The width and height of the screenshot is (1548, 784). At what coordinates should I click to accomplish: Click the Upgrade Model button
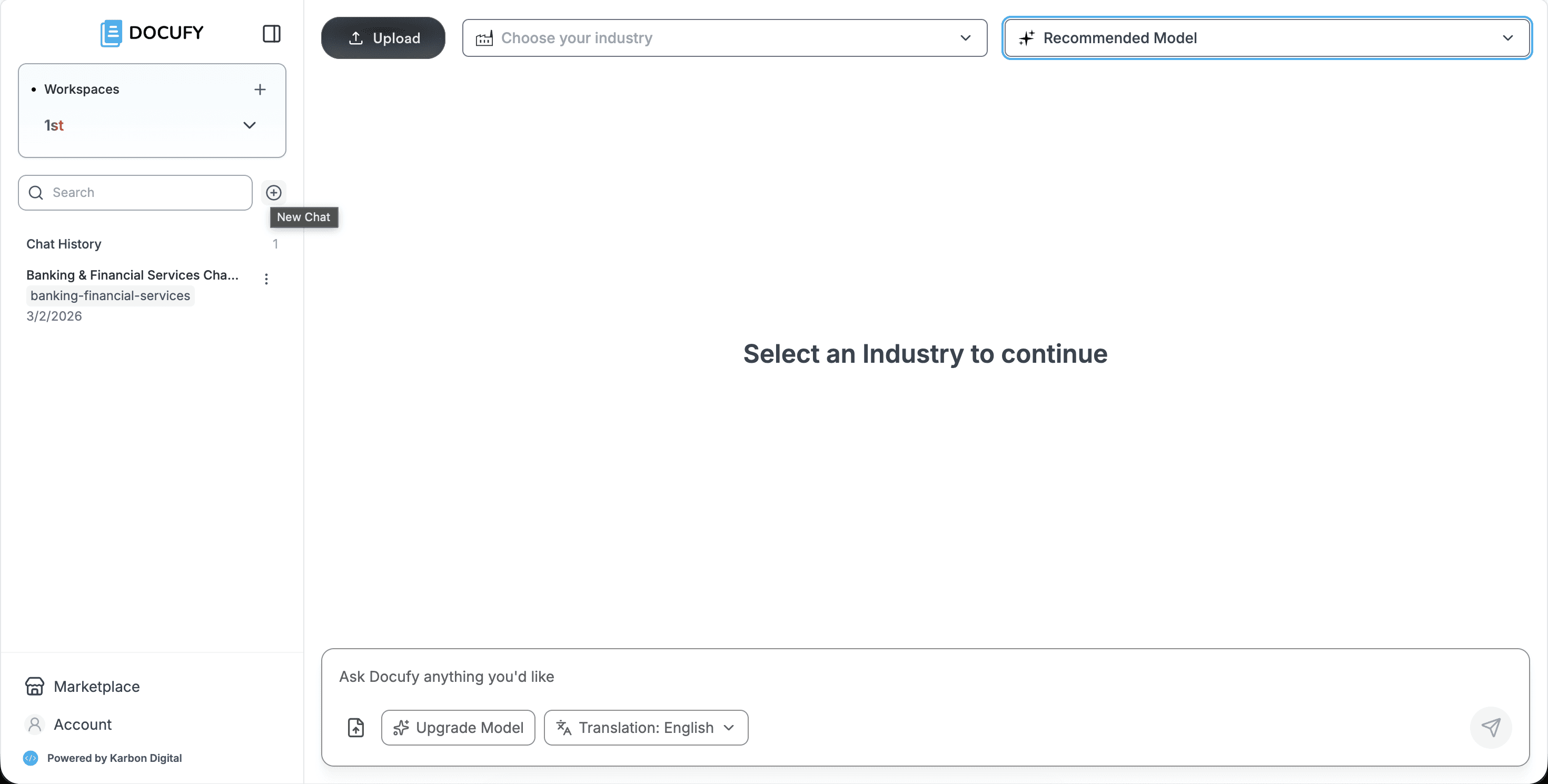(458, 728)
